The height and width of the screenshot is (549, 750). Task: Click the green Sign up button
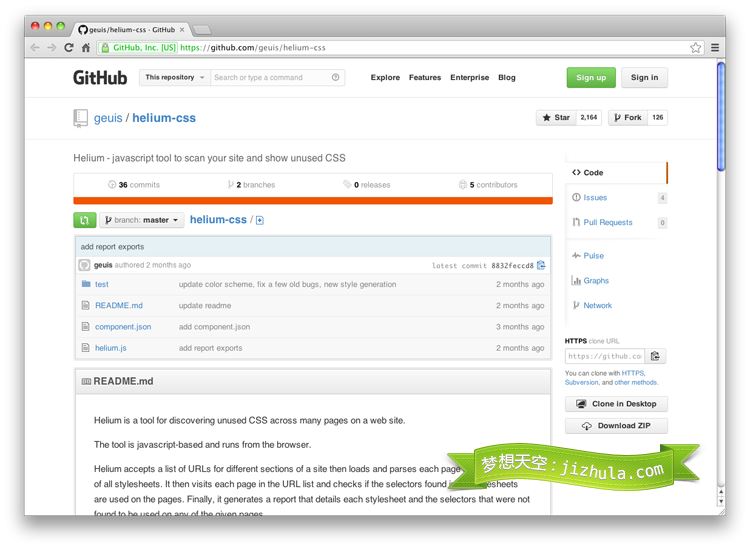tap(591, 77)
